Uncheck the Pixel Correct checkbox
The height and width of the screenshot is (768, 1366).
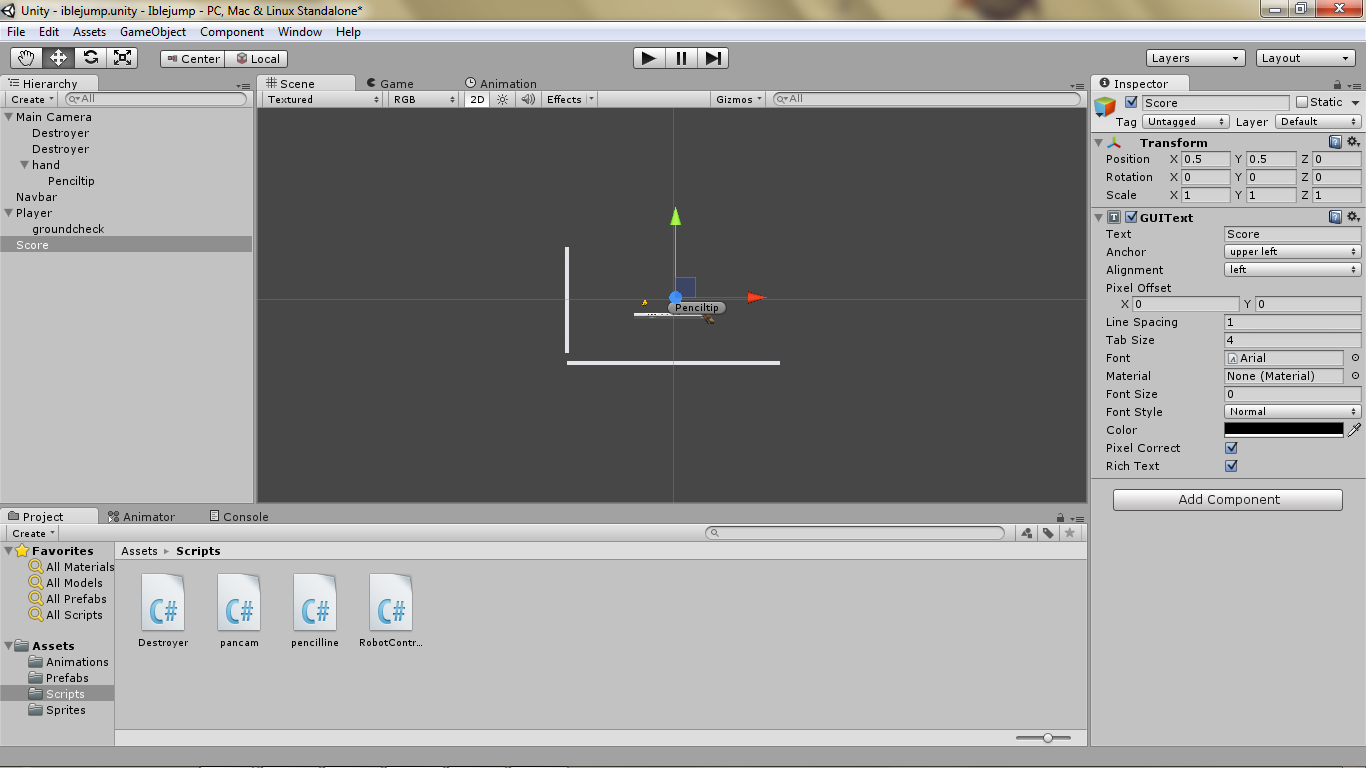(1231, 448)
